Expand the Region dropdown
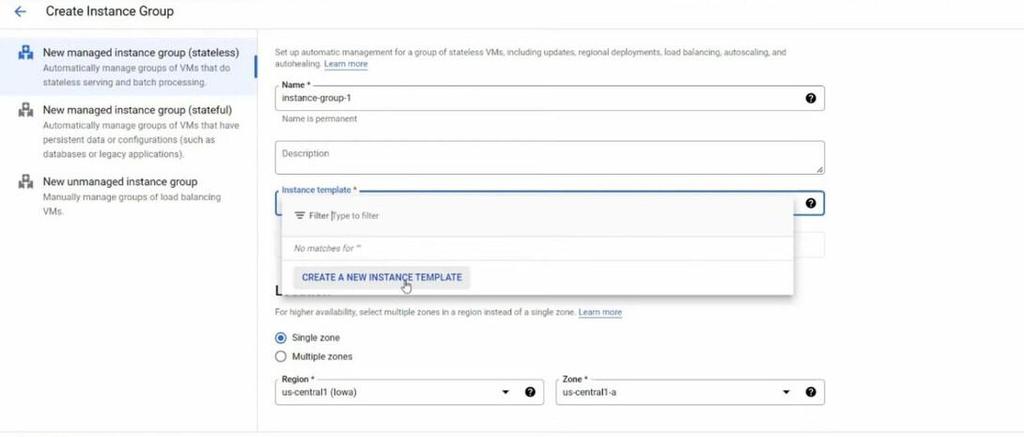 point(505,392)
